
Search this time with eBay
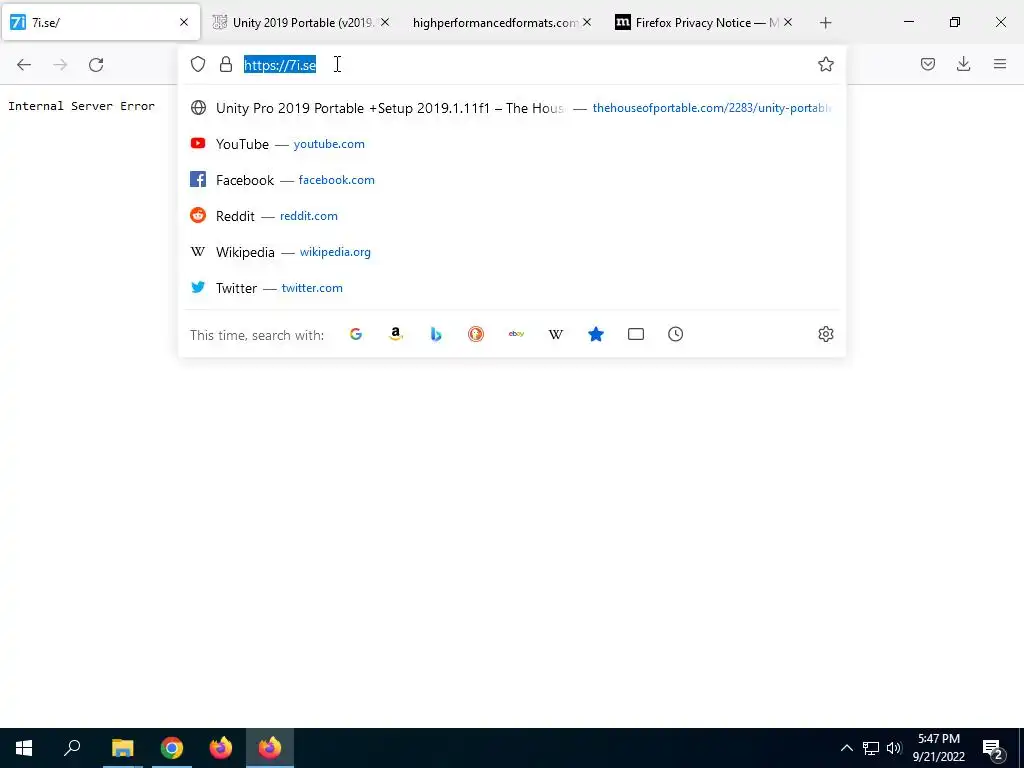[x=516, y=334]
